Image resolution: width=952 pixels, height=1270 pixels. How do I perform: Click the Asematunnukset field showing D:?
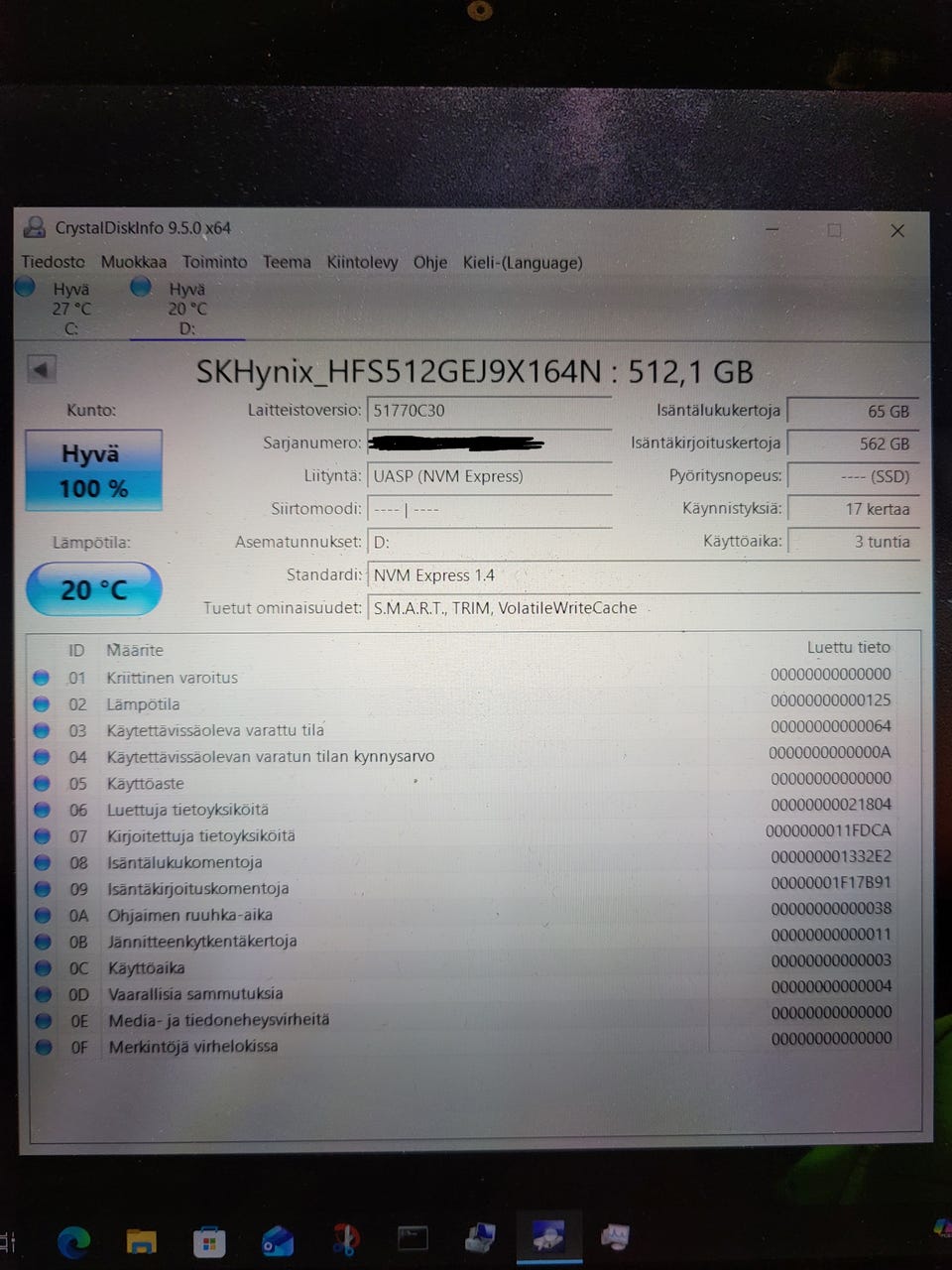click(490, 542)
